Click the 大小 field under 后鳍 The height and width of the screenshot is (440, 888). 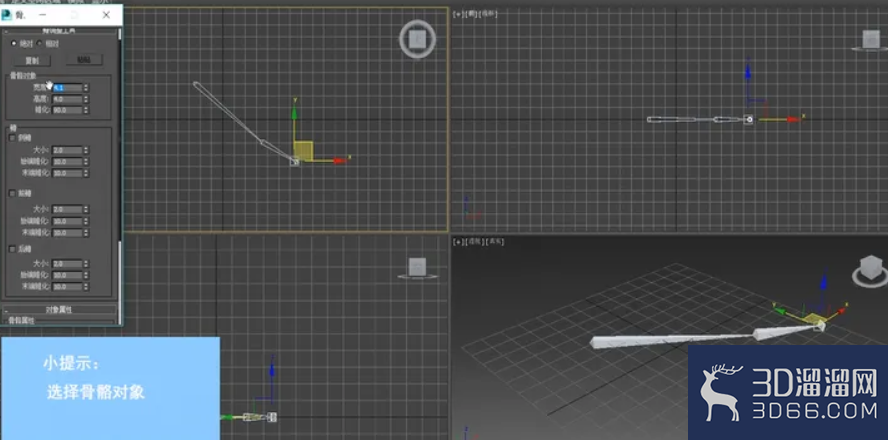(67, 264)
